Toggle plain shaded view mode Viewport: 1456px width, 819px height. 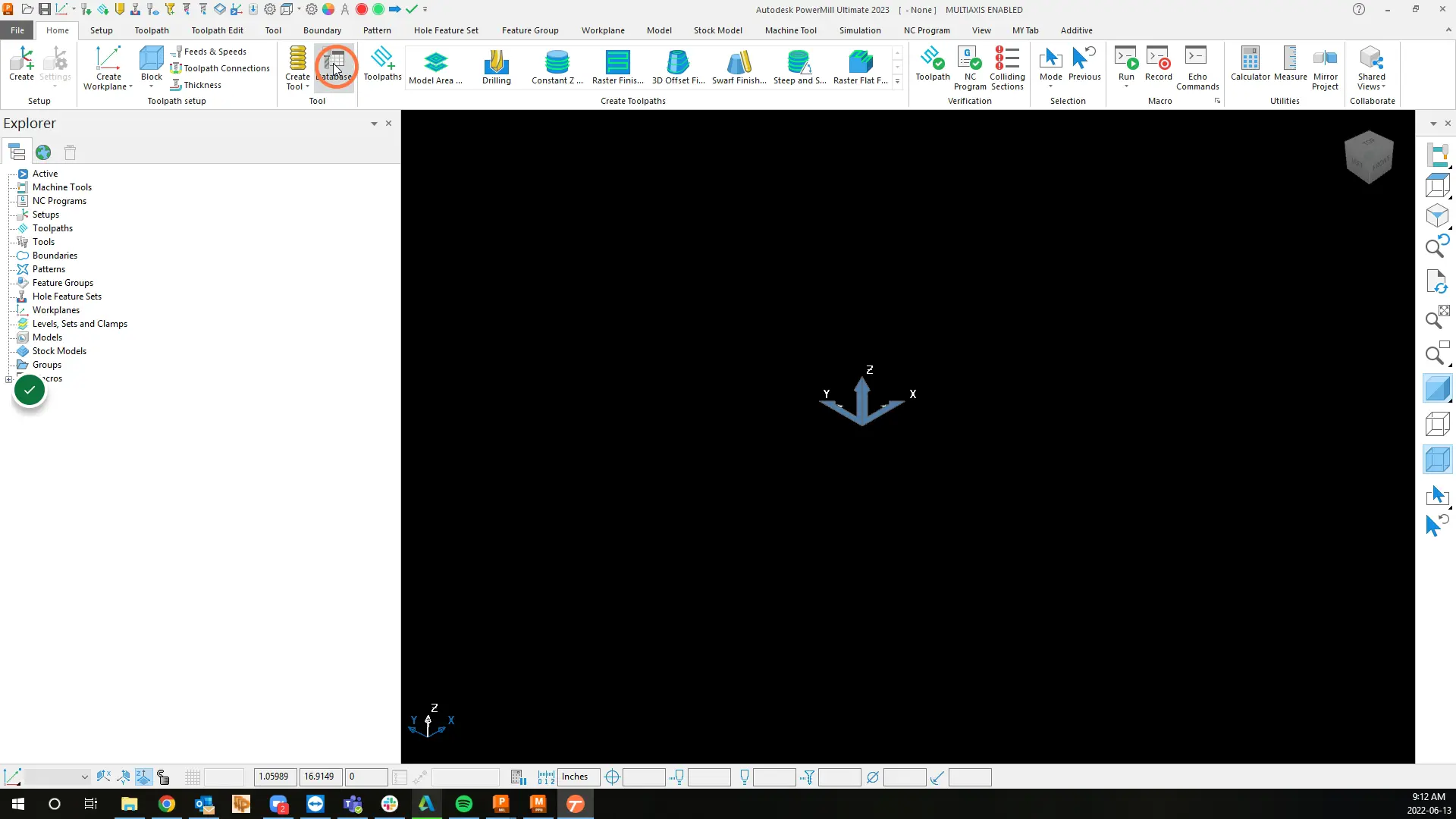click(x=1437, y=389)
